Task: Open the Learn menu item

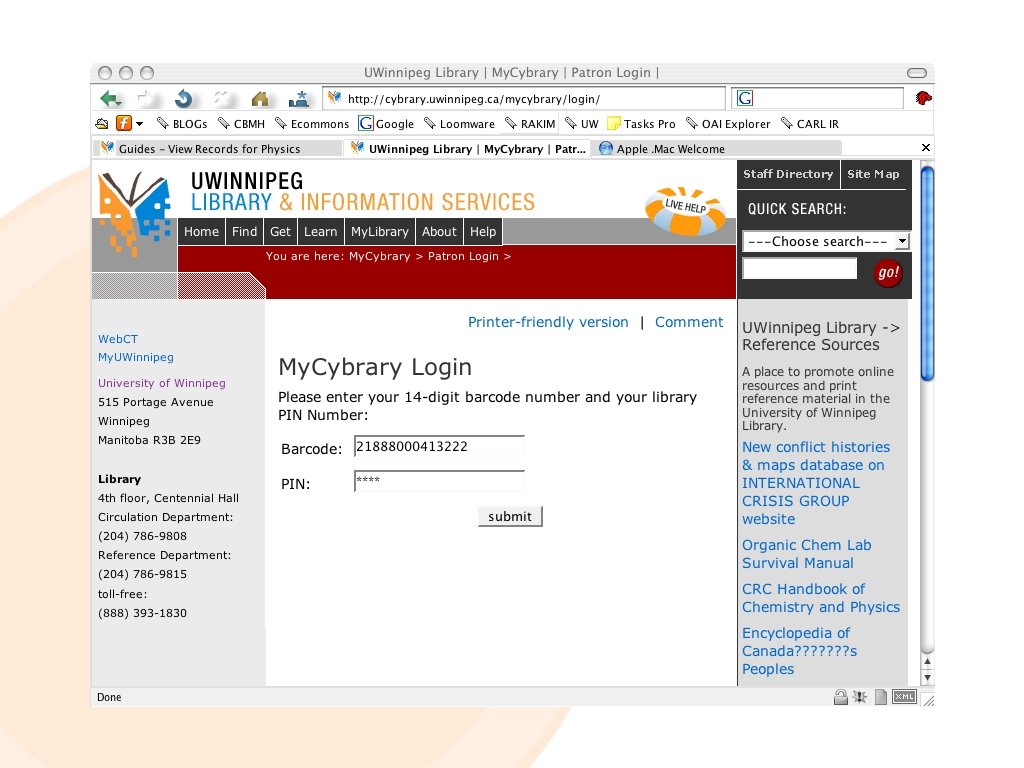Action: 321,232
